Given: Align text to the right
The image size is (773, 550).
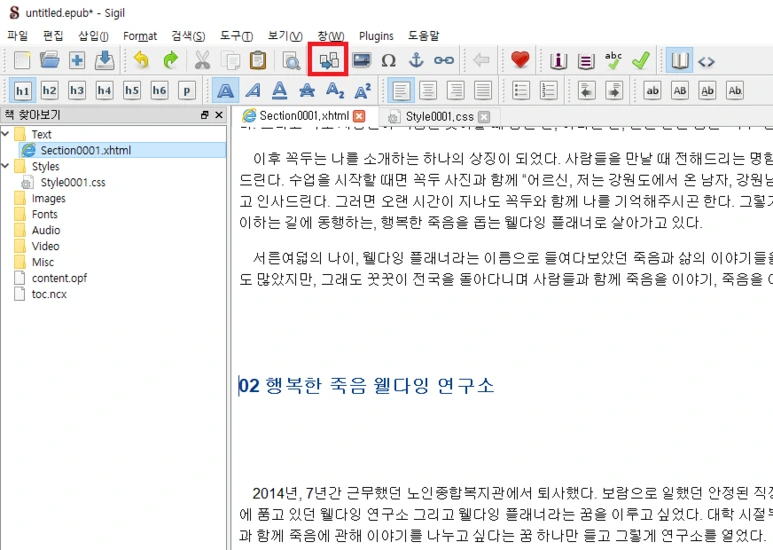Looking at the screenshot, I should tap(456, 90).
